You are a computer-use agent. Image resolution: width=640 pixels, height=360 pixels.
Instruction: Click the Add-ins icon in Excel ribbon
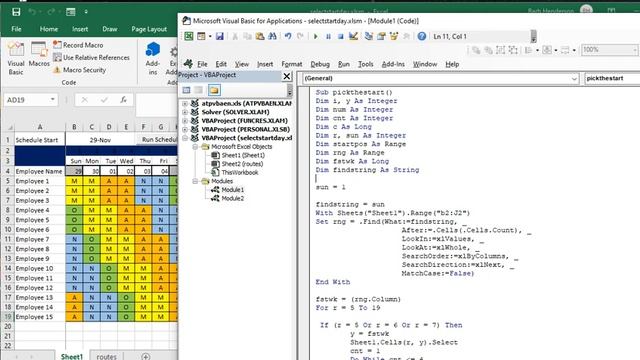[153, 58]
